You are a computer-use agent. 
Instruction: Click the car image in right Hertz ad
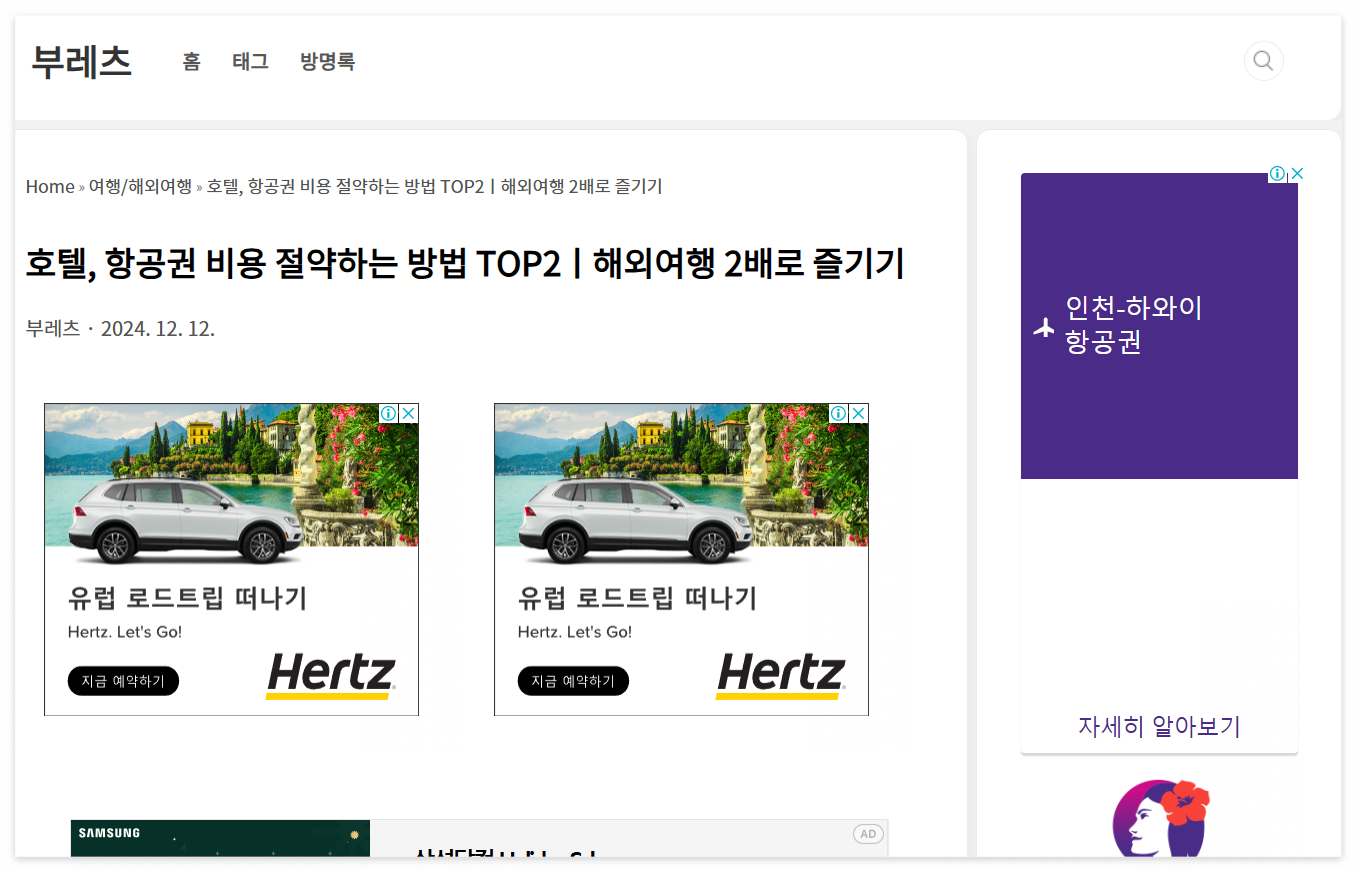(x=635, y=519)
